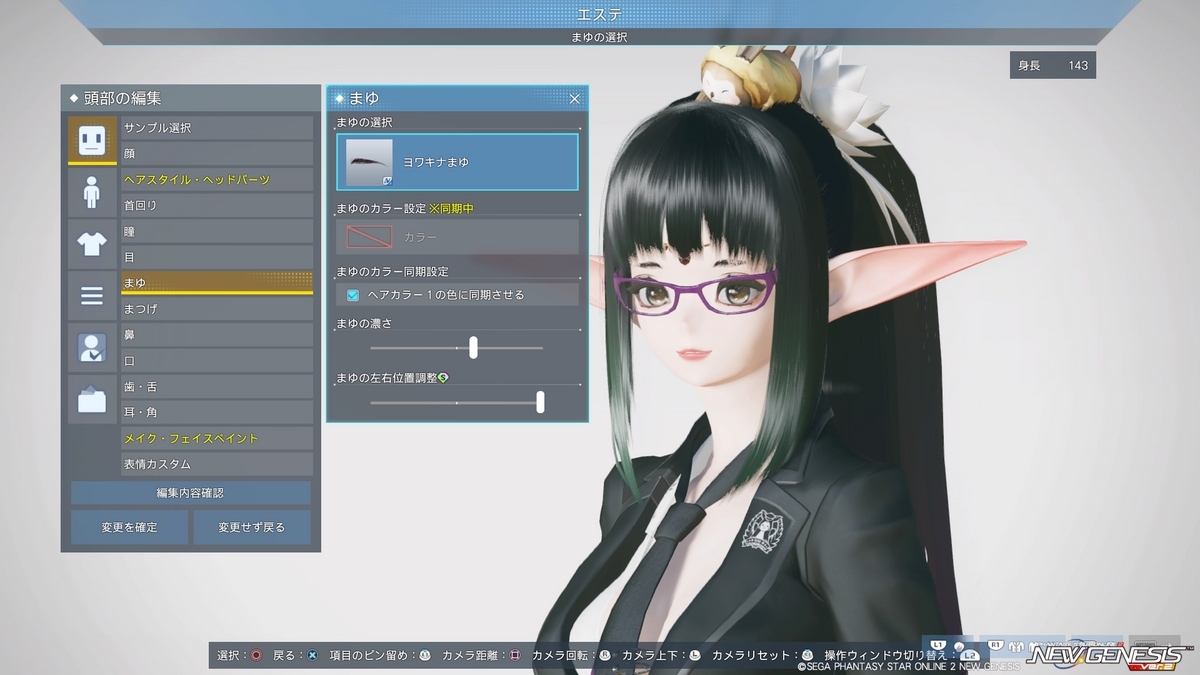Click 変更せず戻る to go back
The image size is (1200, 675).
coord(252,527)
